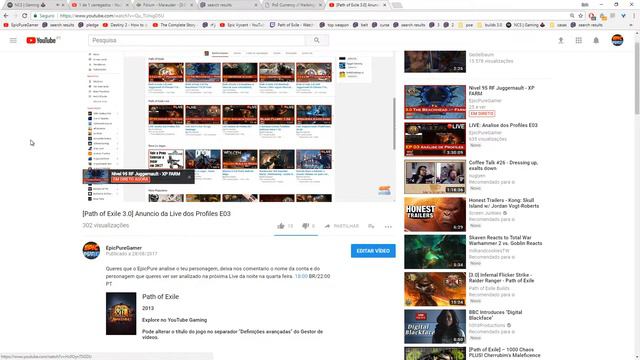The height and width of the screenshot is (360, 640).
Task: Click the zoom magnifier icon in address bar
Action: coord(572,16)
